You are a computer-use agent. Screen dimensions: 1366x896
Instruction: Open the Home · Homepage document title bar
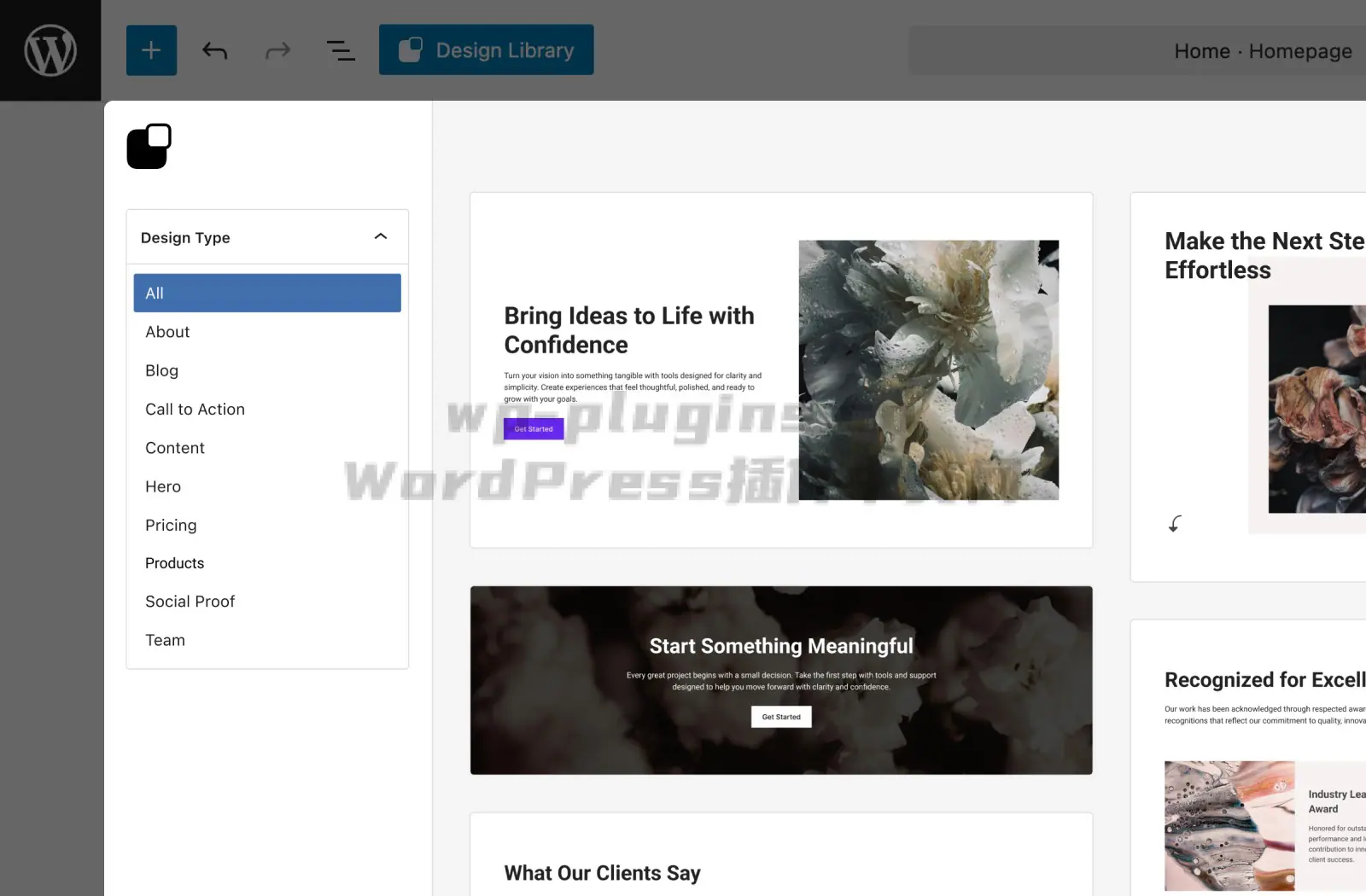1137,50
